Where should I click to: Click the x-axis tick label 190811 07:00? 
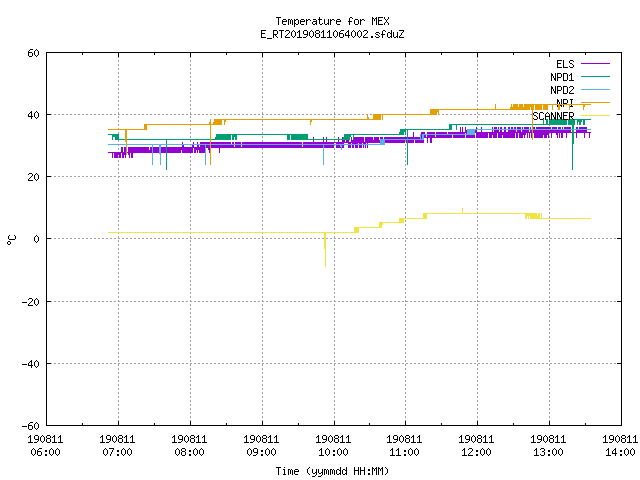[117, 446]
